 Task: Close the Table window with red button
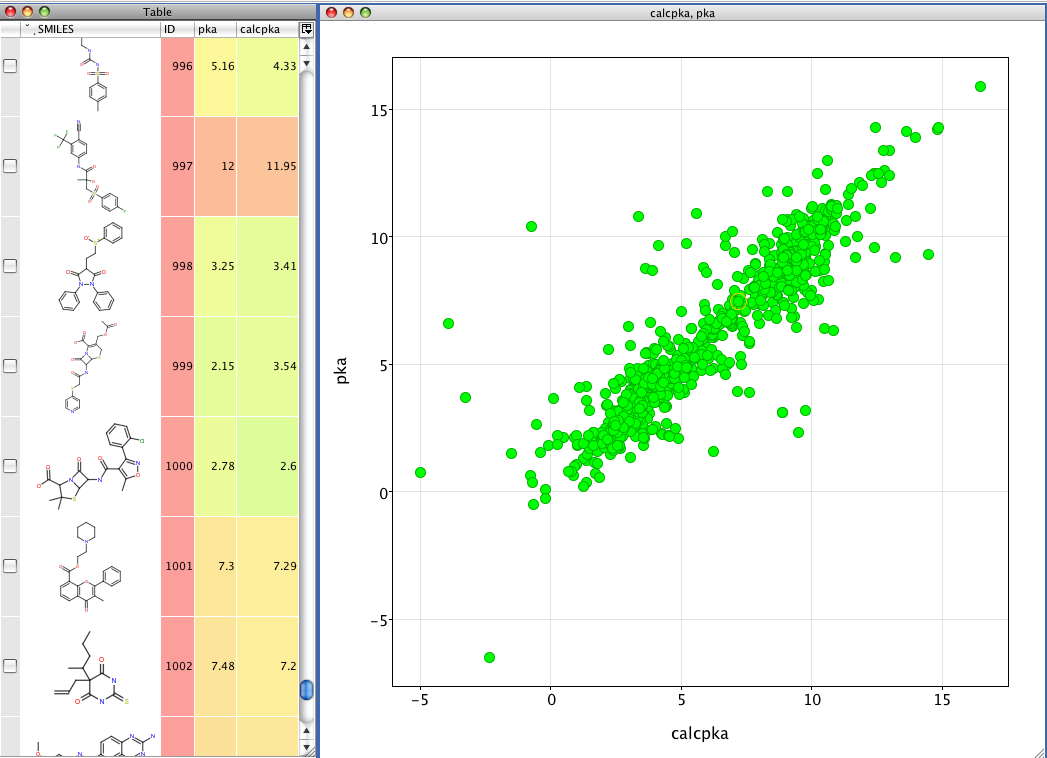click(x=10, y=11)
